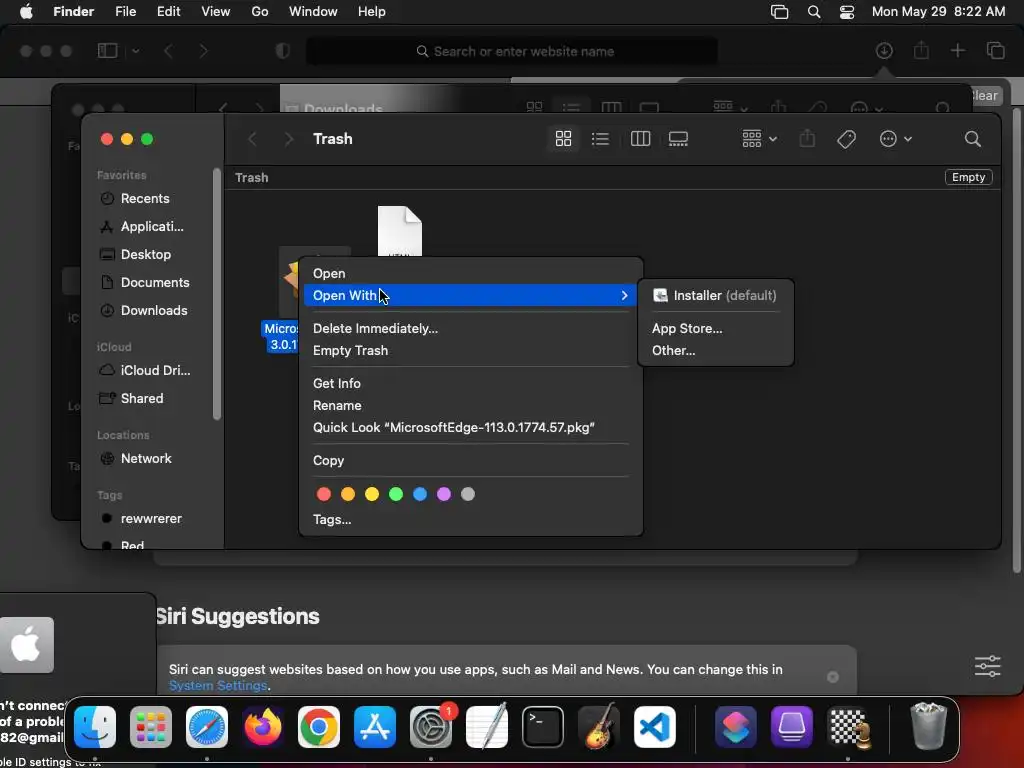This screenshot has width=1024, height=768.
Task: Choose Rename in context menu
Action: click(470, 406)
